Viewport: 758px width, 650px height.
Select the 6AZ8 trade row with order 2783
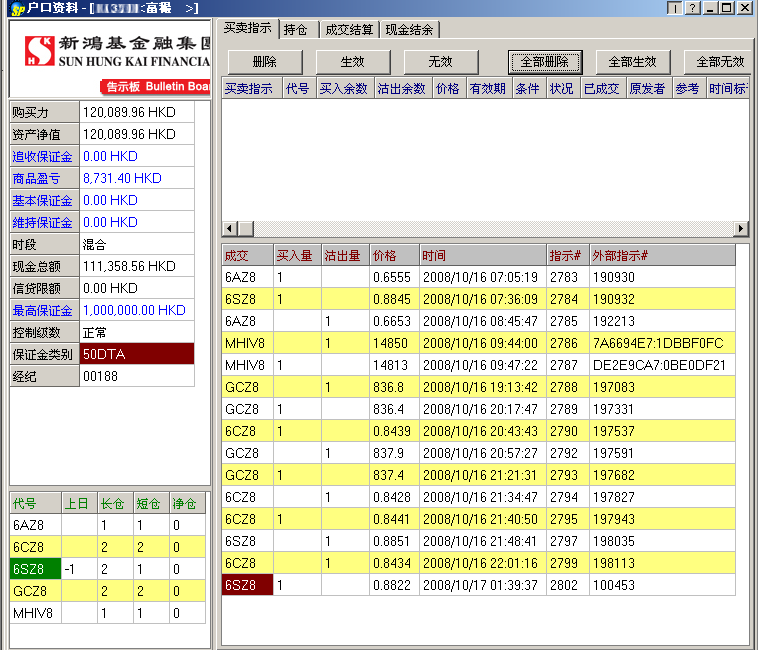coord(478,277)
